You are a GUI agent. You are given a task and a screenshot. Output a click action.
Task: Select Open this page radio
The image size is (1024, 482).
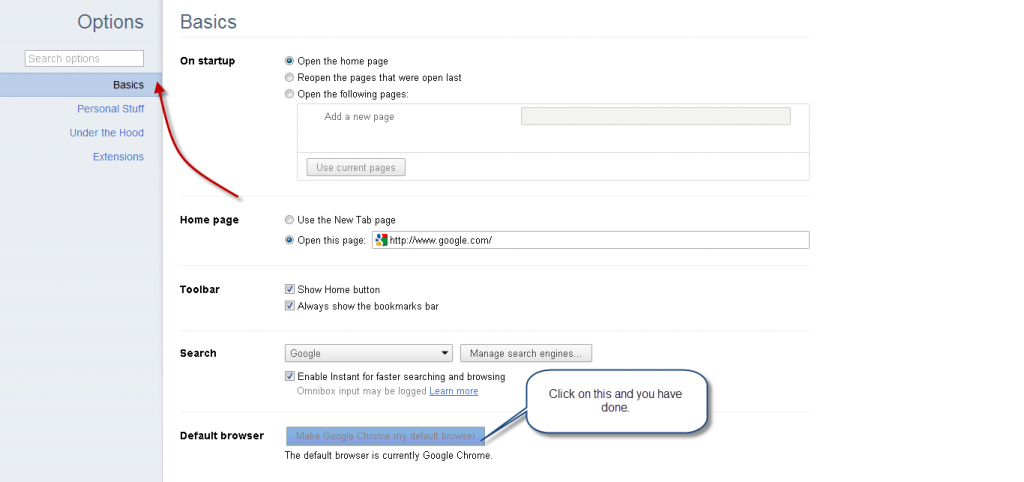point(289,240)
